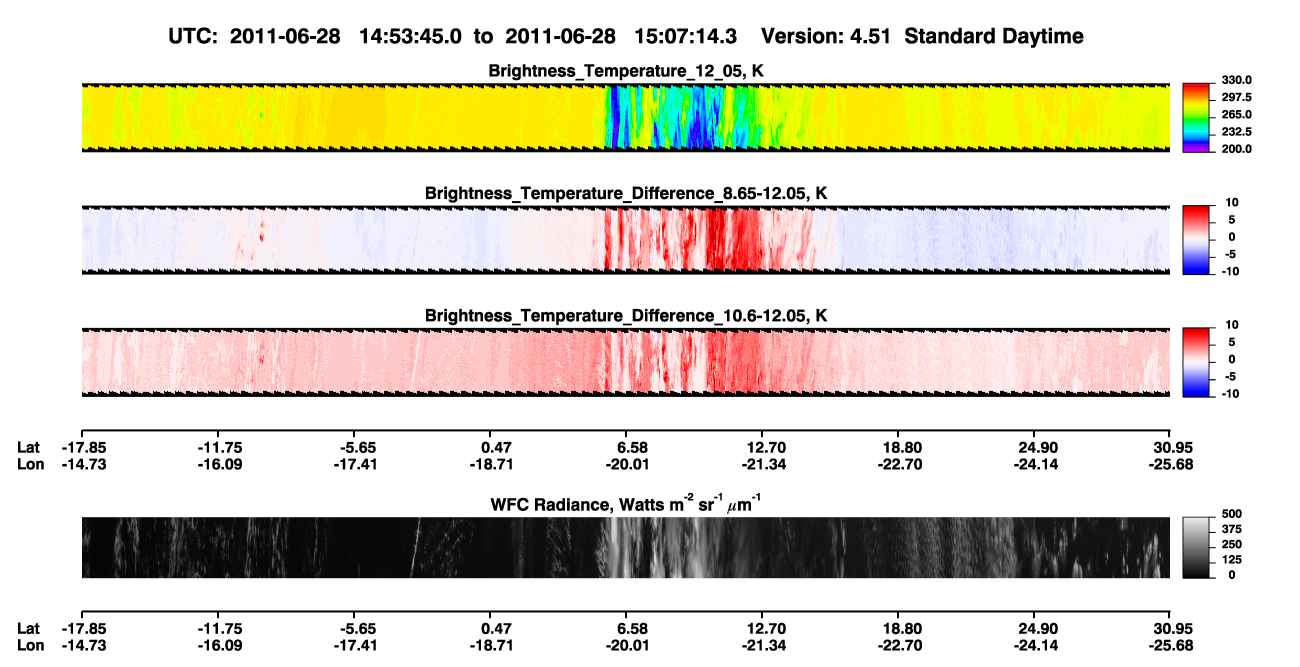Click longitude -20.01 under the 10.6-12.05 strip
Image resolution: width=1300 pixels, height=667 pixels.
pyautogui.click(x=627, y=464)
